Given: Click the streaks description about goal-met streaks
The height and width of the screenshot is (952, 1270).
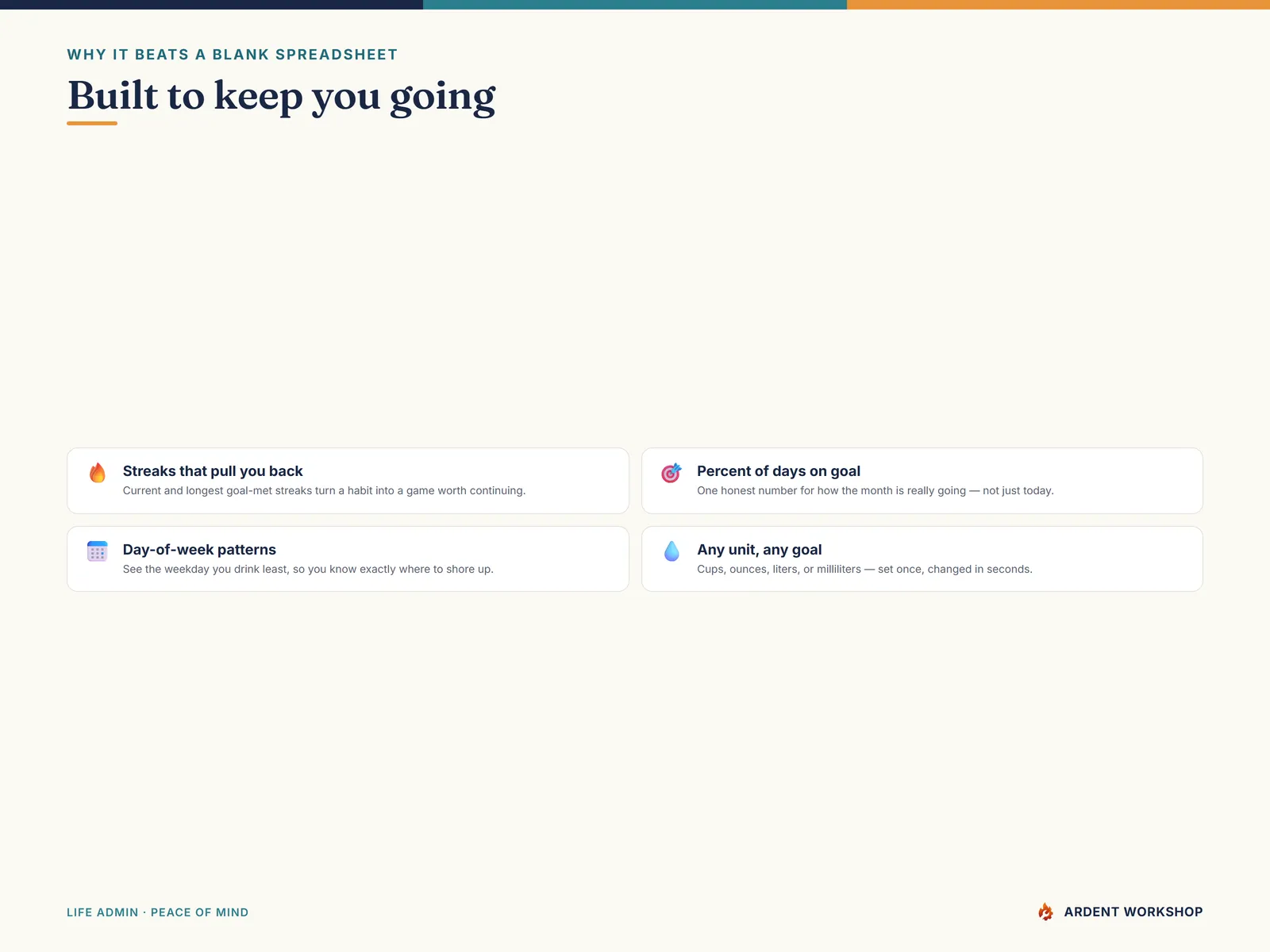Looking at the screenshot, I should [x=324, y=491].
